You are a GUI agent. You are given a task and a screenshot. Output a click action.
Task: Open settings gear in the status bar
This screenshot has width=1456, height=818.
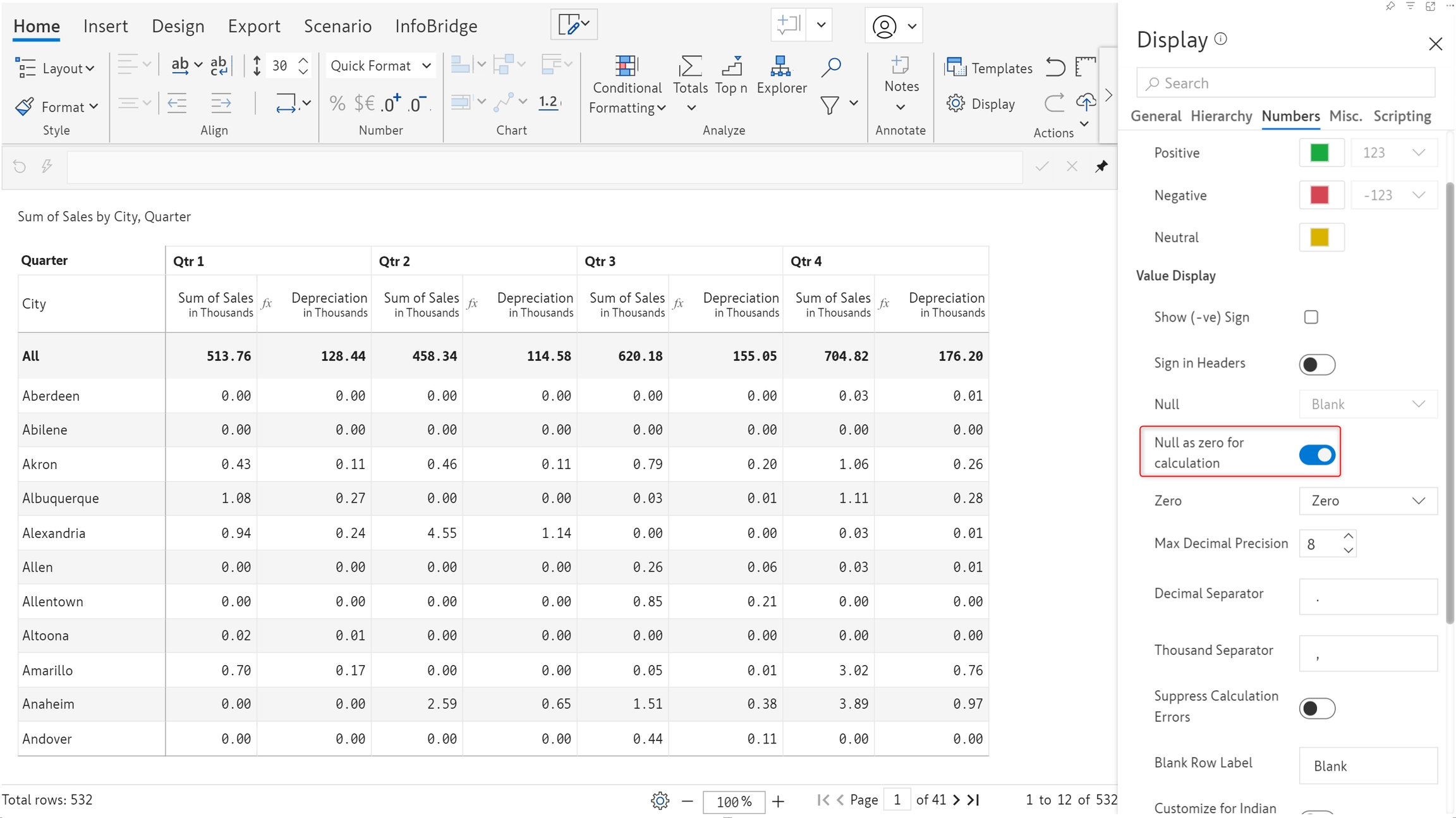(660, 801)
